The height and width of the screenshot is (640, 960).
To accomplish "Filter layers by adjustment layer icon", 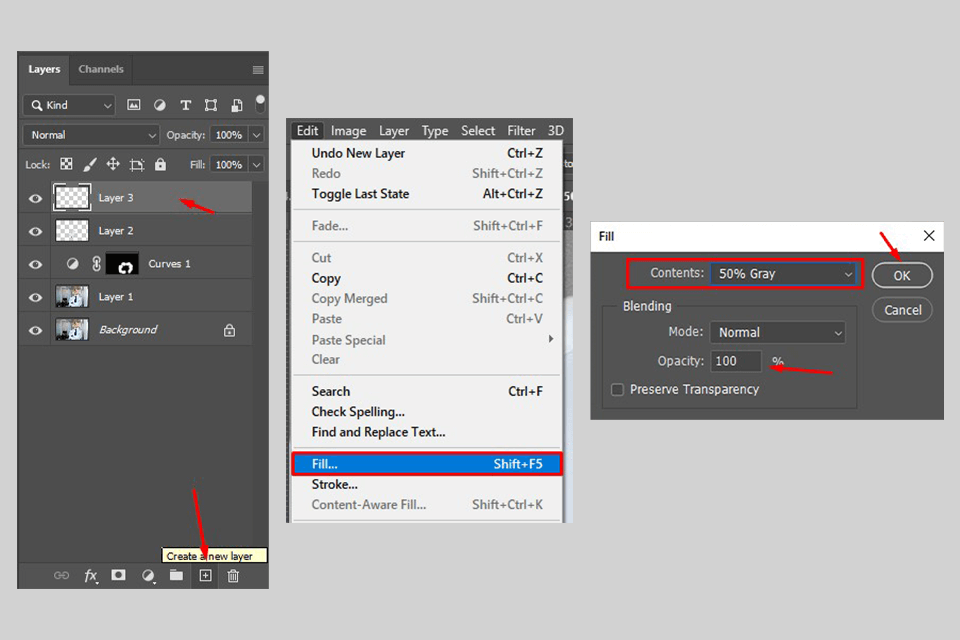I will pyautogui.click(x=160, y=105).
